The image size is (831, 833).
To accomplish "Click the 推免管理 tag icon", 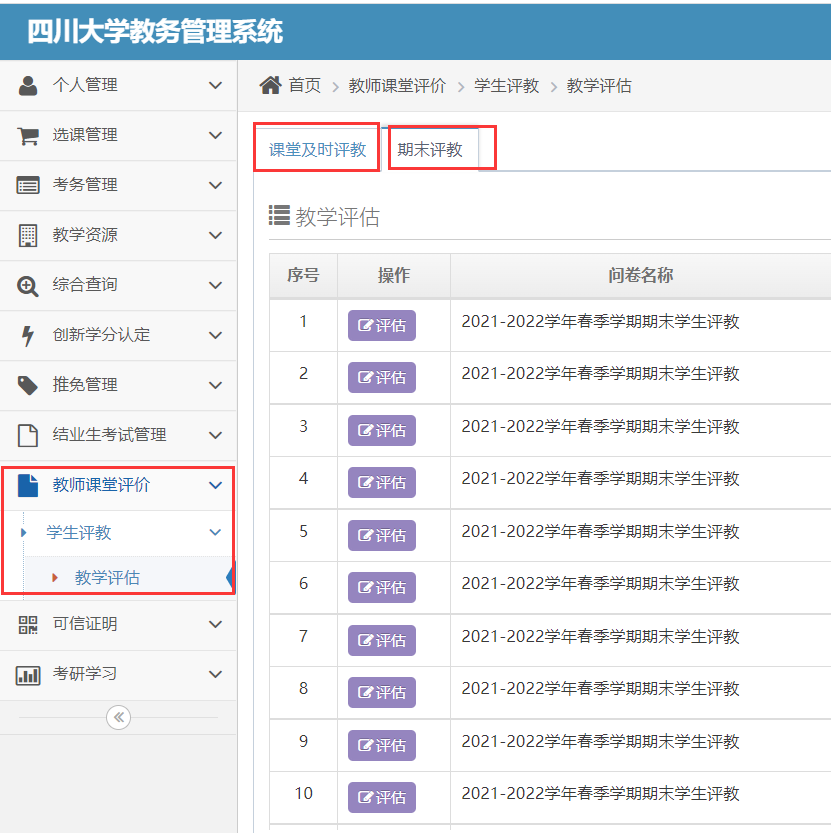I will [28, 386].
